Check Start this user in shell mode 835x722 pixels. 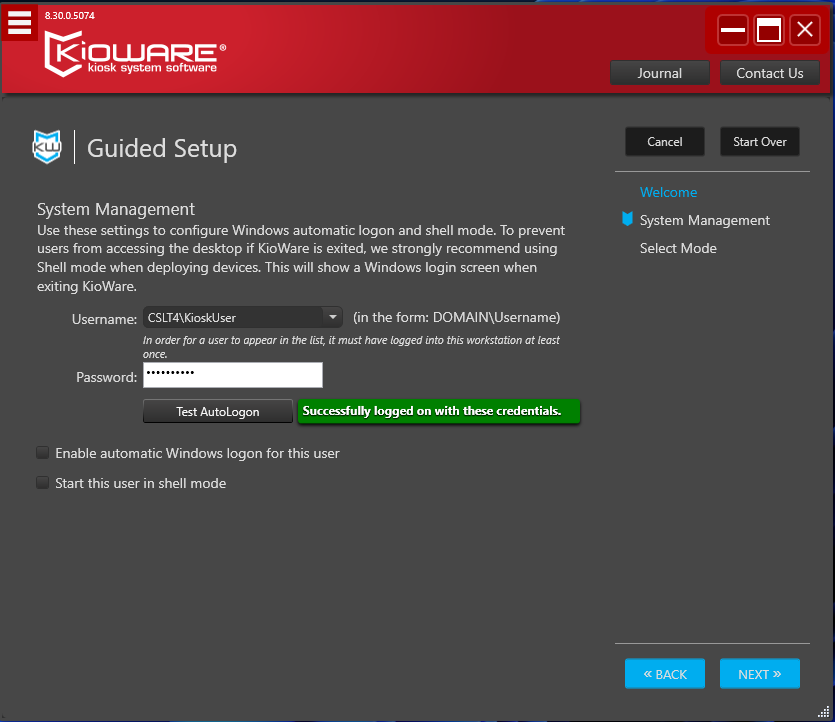click(43, 483)
